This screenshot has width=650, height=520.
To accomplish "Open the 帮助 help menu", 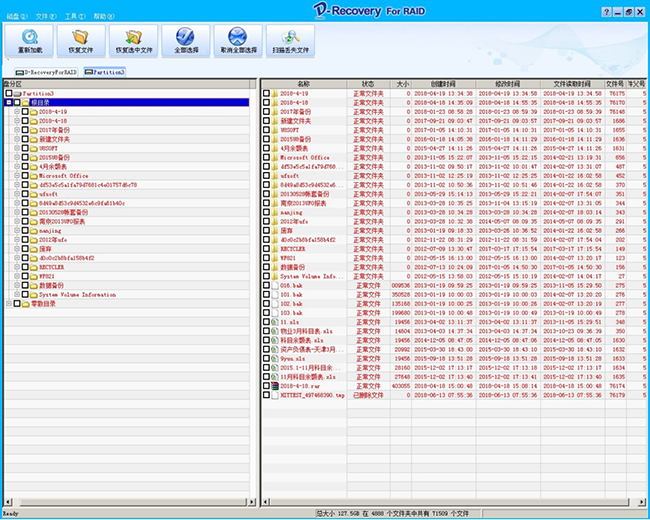I will pyautogui.click(x=104, y=16).
